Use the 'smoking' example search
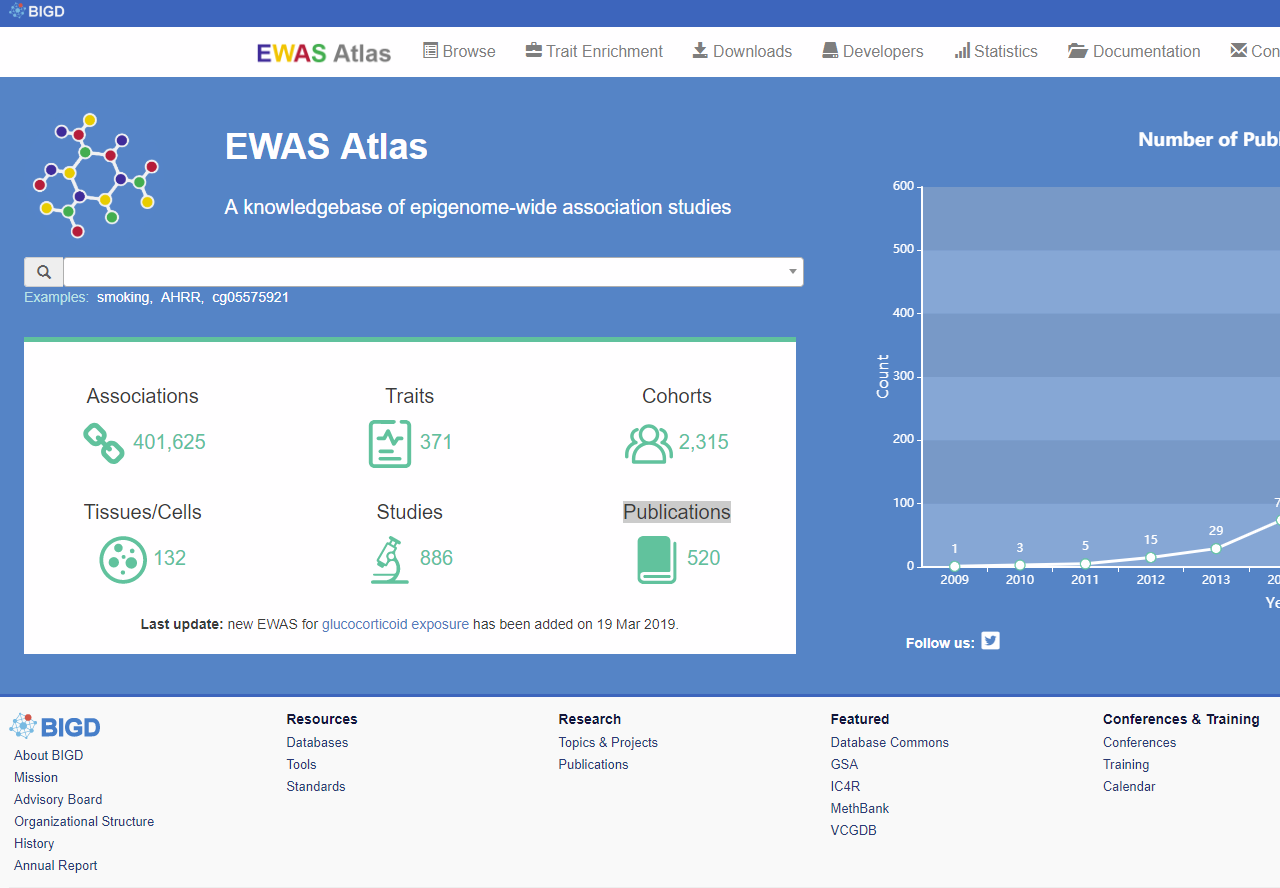The width and height of the screenshot is (1280, 888). [124, 297]
